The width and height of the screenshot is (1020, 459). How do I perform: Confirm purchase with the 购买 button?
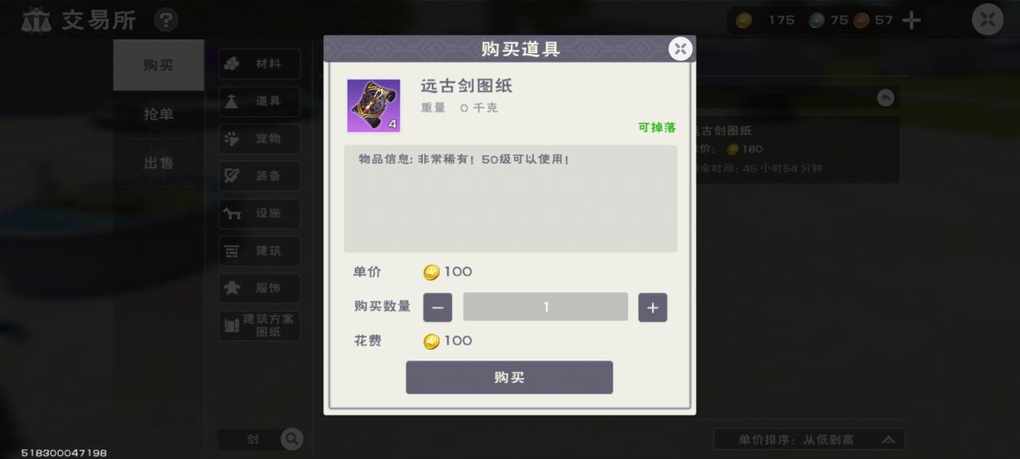(x=509, y=378)
